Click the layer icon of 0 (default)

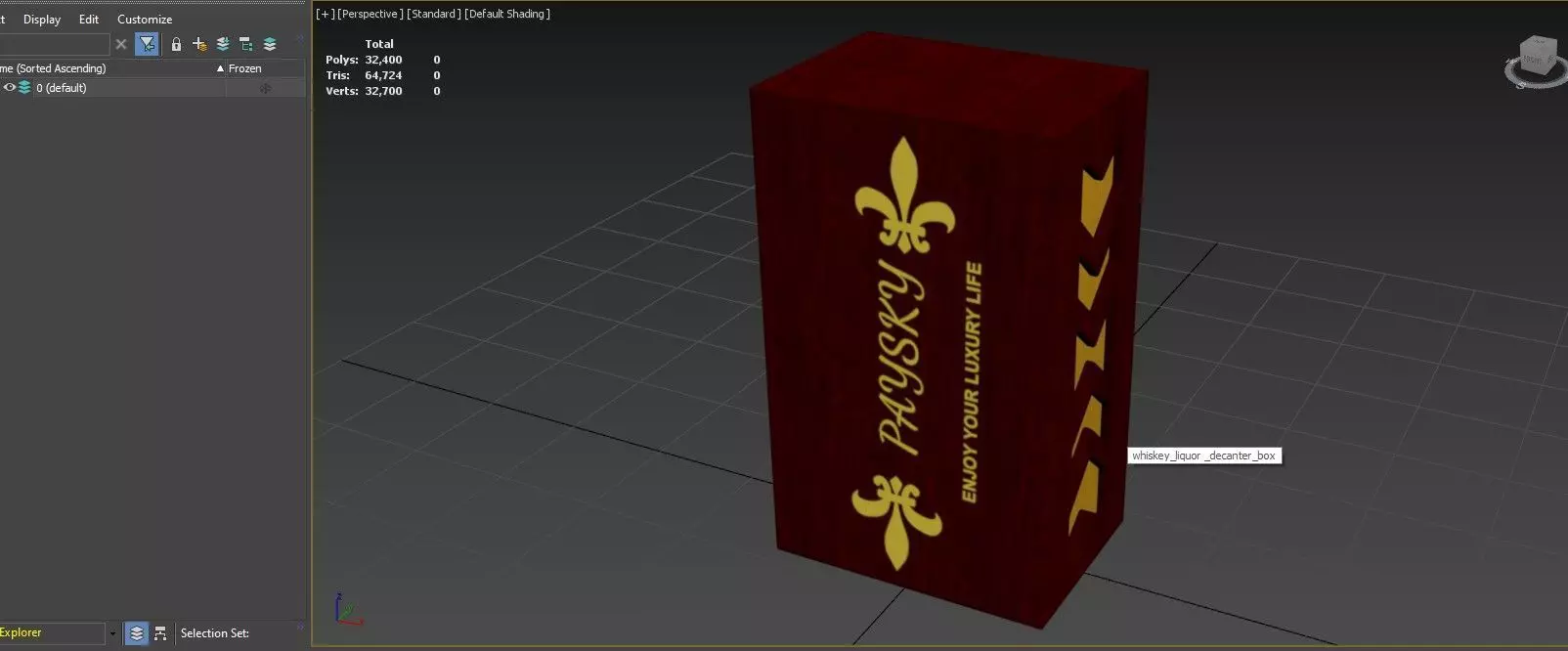click(25, 88)
